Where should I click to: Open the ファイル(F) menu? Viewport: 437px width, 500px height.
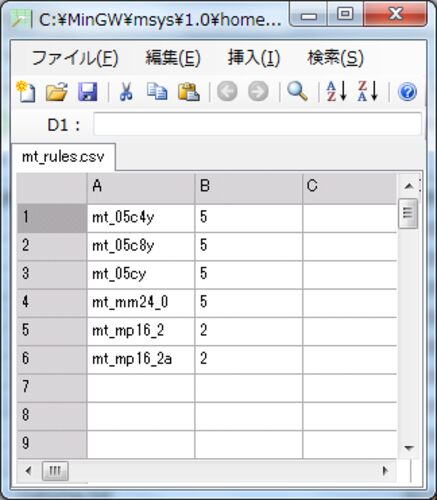point(75,58)
